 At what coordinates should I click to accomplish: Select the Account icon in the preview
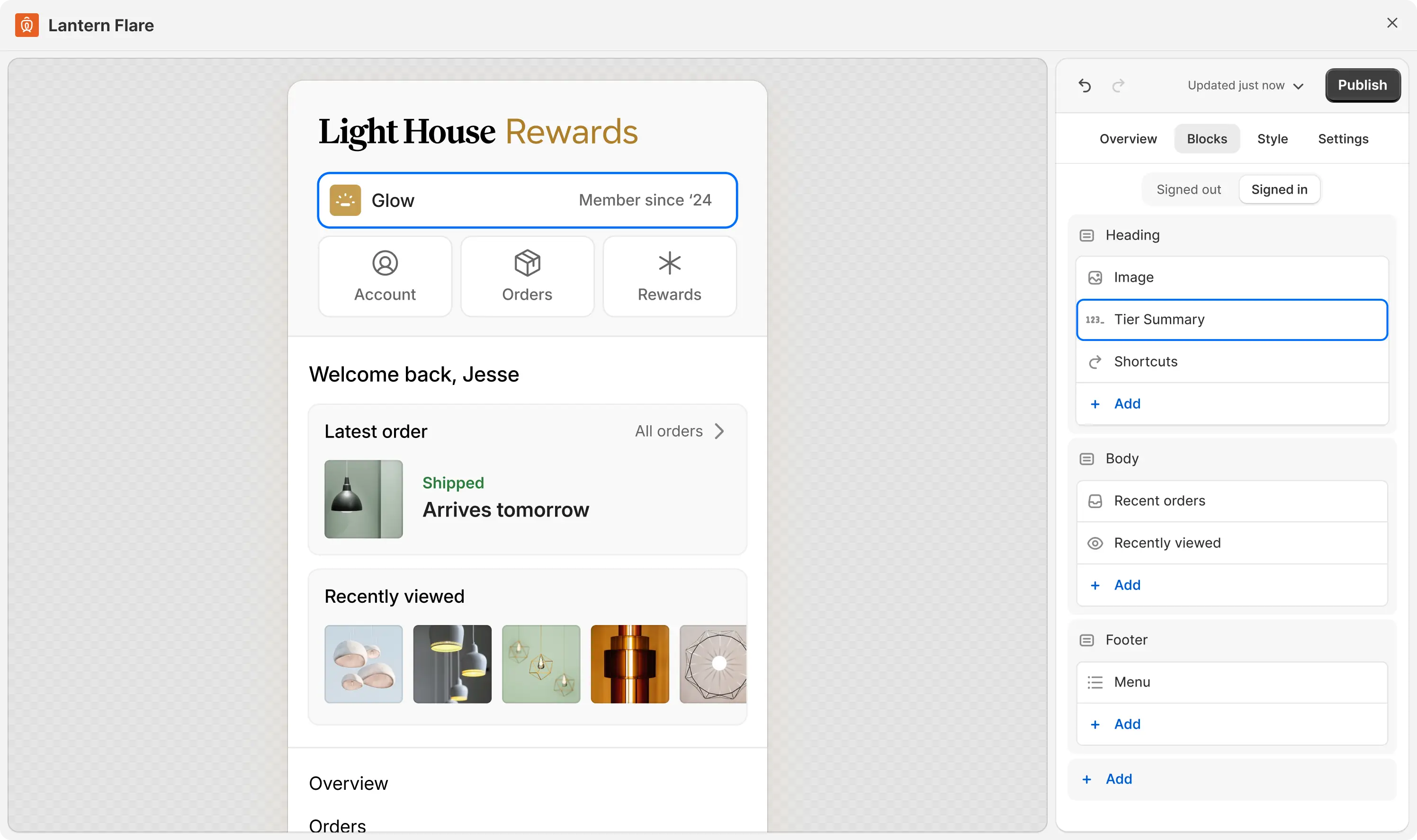coord(385,263)
